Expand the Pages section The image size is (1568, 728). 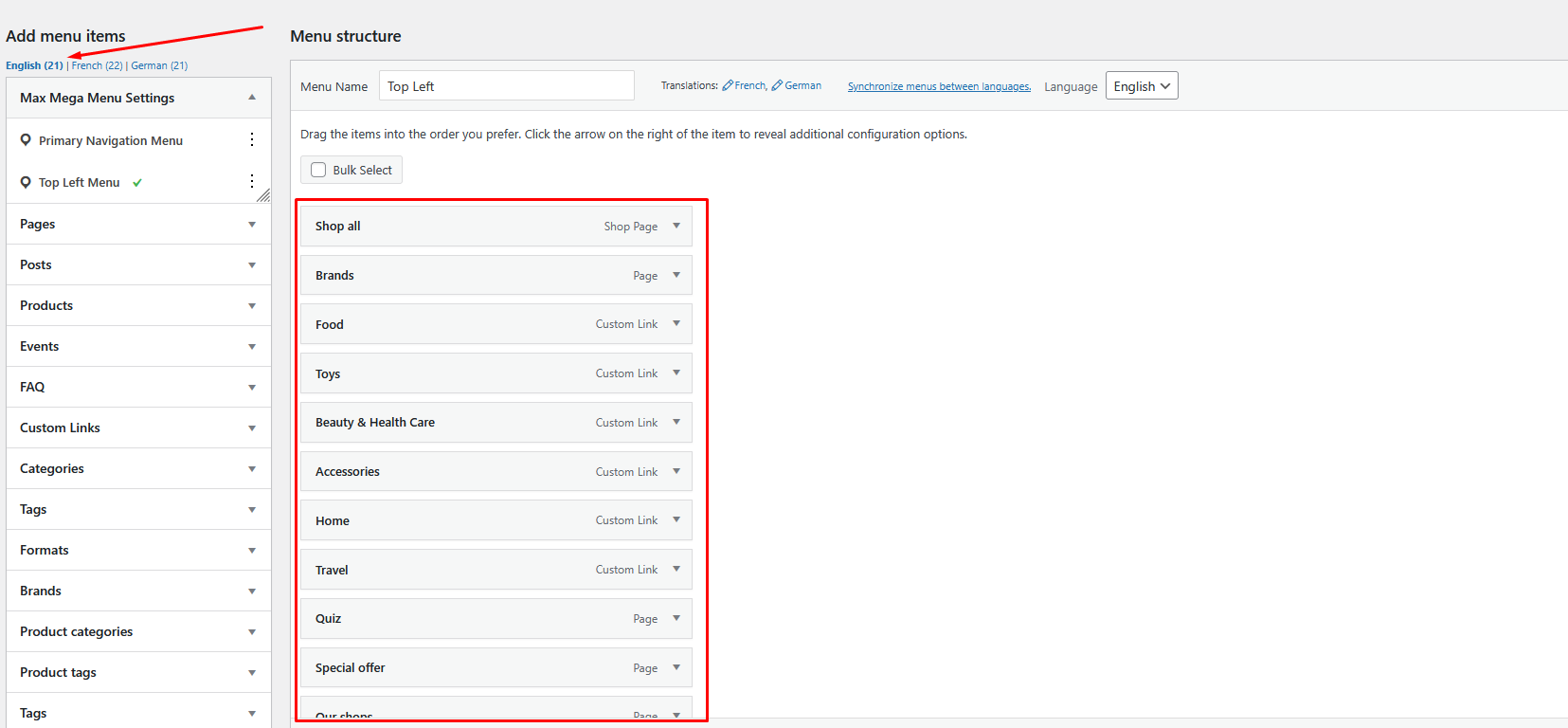pos(252,225)
